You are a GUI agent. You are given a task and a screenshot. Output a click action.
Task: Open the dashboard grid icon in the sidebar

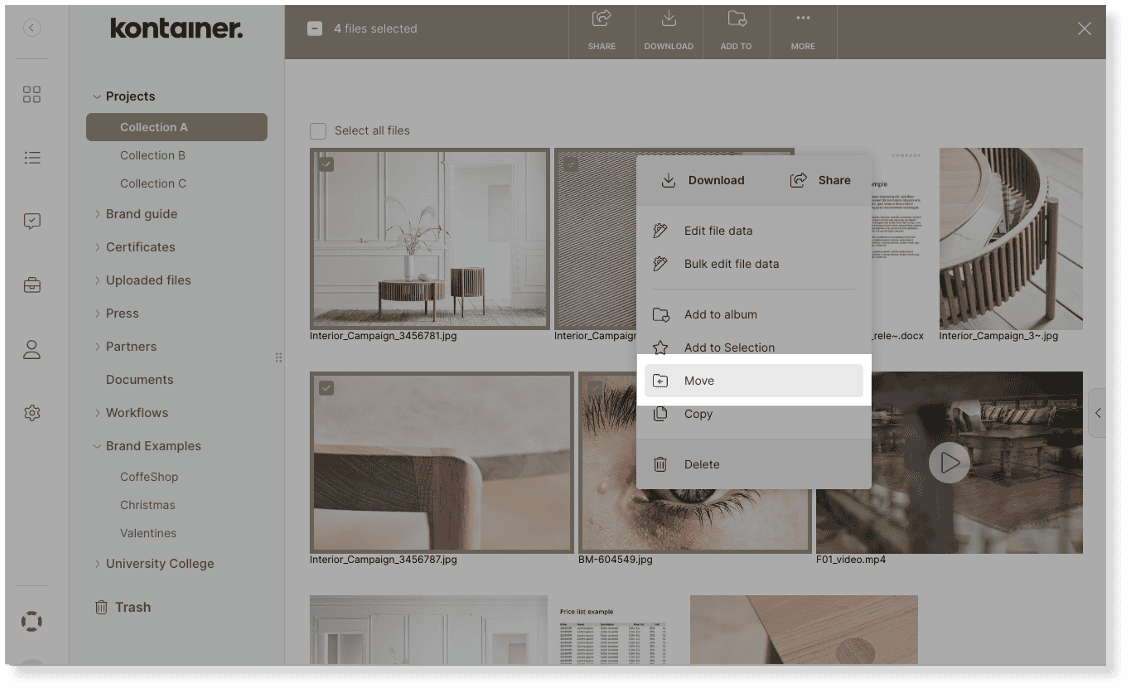31,94
